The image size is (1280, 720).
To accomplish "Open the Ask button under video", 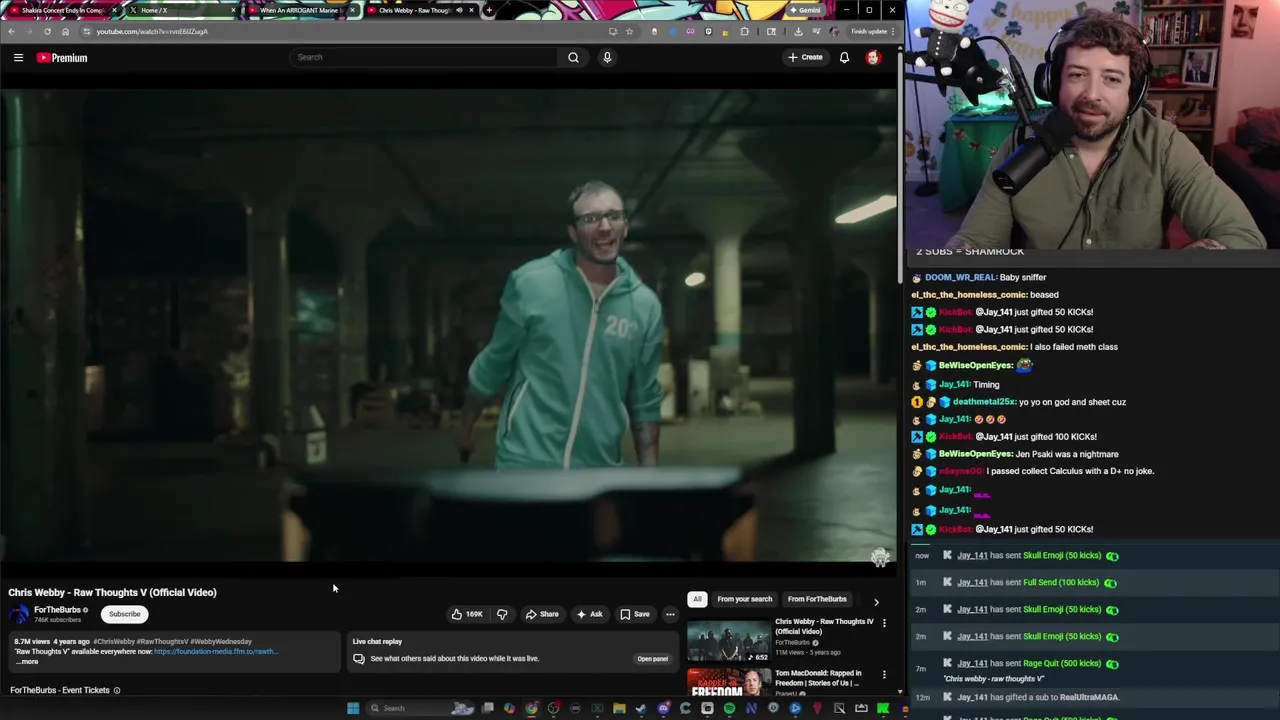I will pos(589,614).
